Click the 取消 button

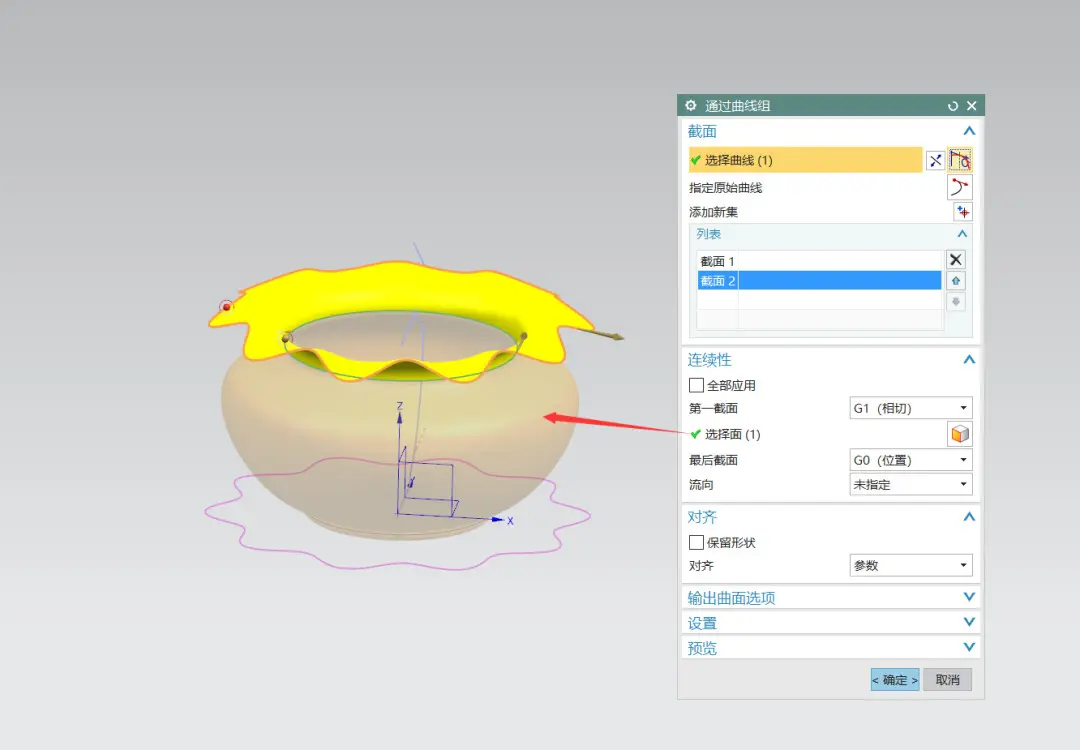tap(948, 680)
